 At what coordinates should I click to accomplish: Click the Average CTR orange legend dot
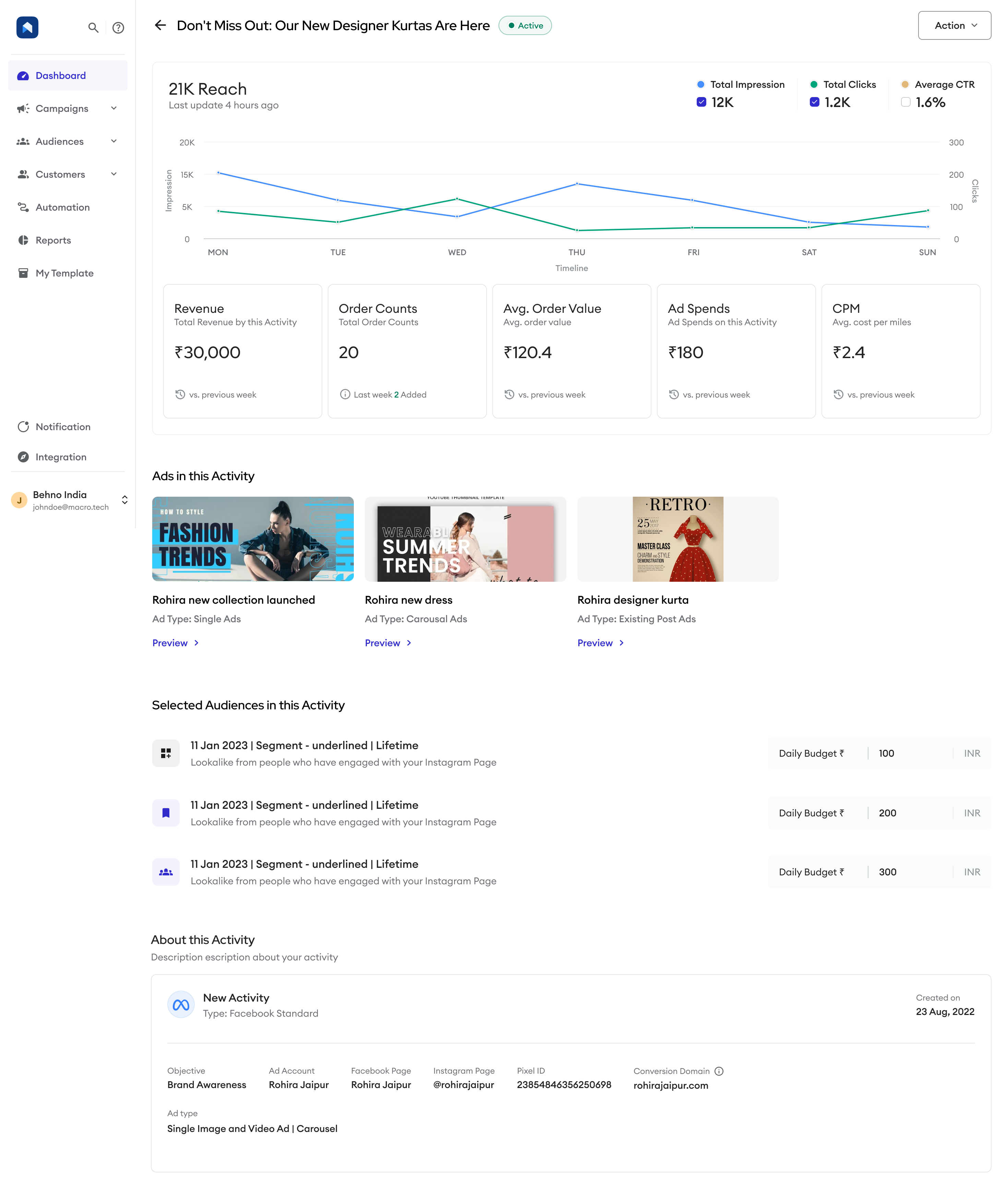click(905, 85)
